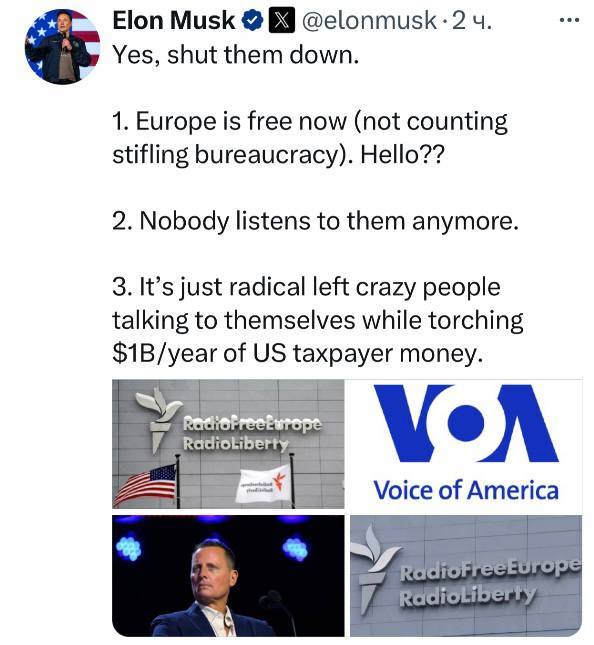Click the 'Voice of America' caption text
Screen dimensions: 594x645
click(x=466, y=490)
